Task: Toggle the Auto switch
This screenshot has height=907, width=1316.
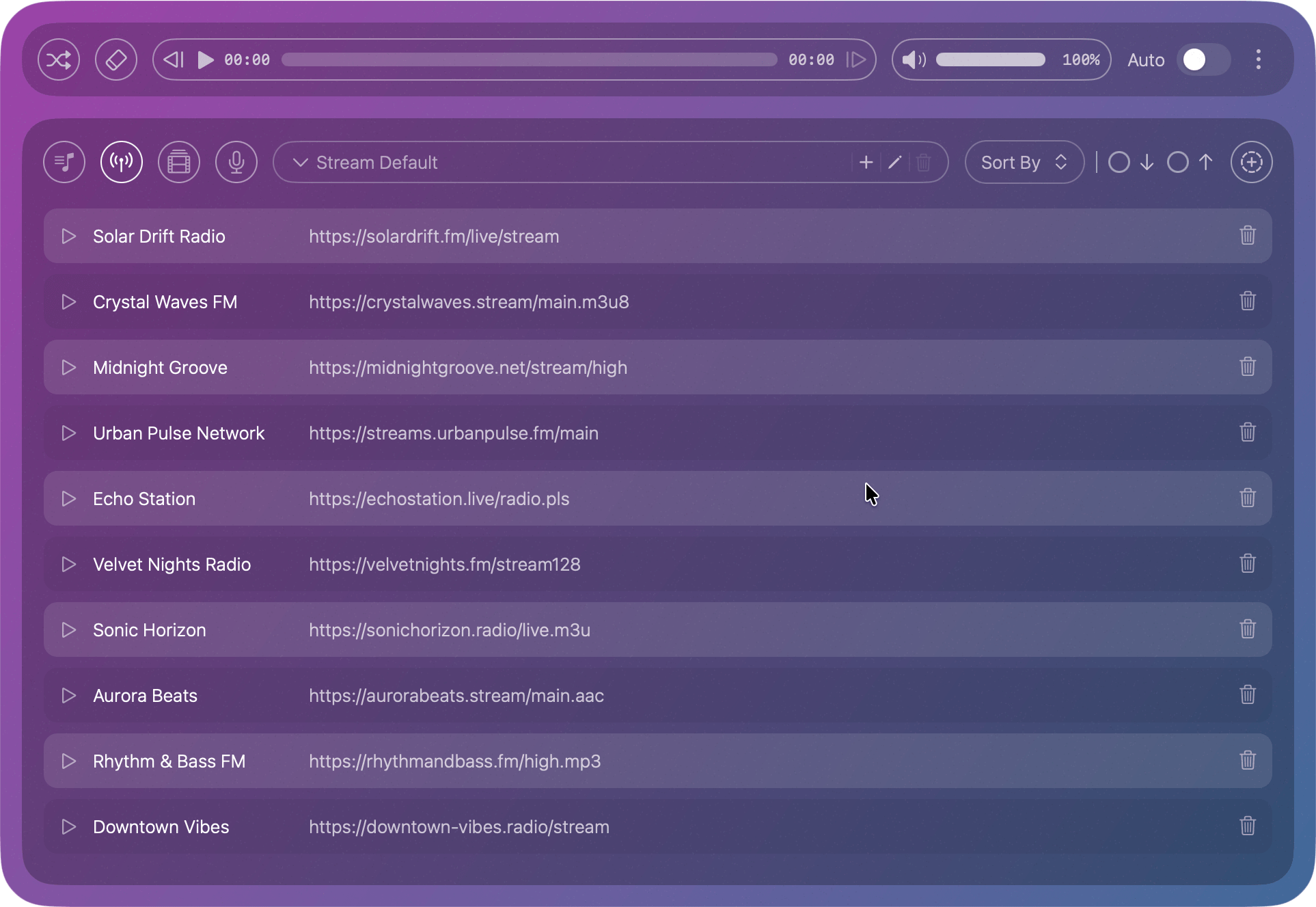Action: [x=1203, y=59]
